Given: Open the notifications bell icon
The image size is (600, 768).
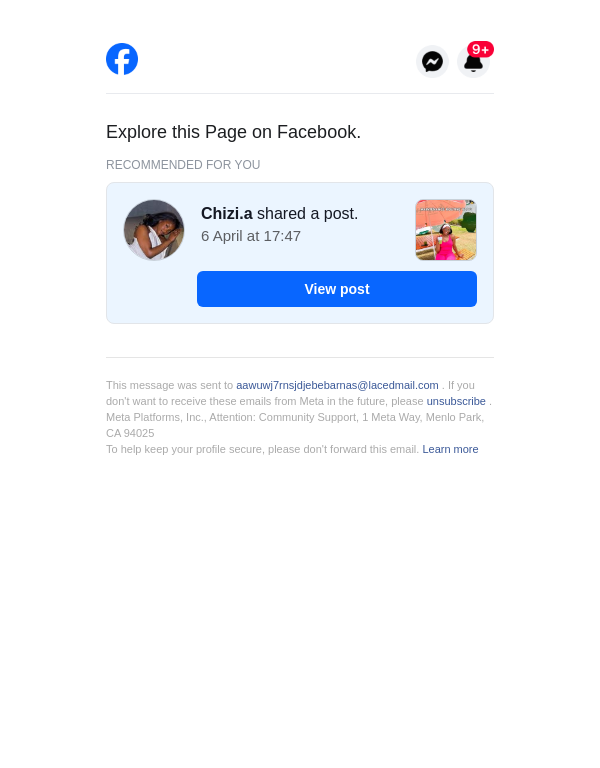Looking at the screenshot, I should [473, 63].
